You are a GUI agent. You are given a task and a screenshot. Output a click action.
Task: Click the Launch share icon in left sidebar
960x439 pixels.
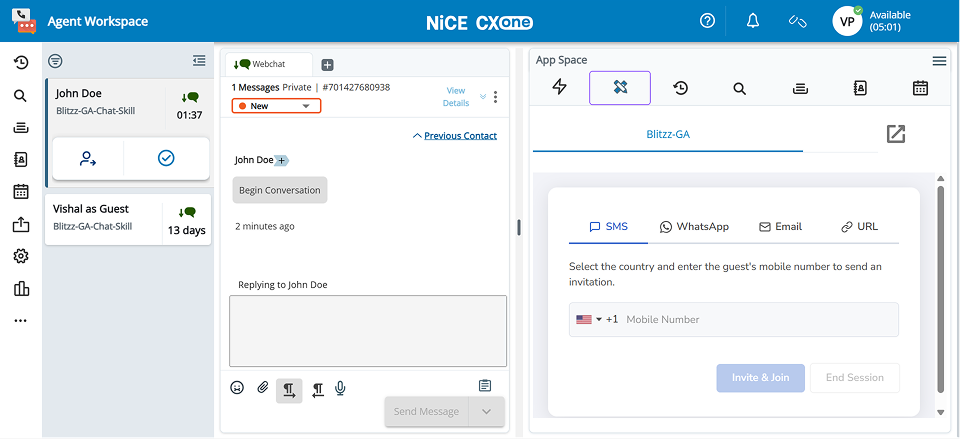point(21,224)
